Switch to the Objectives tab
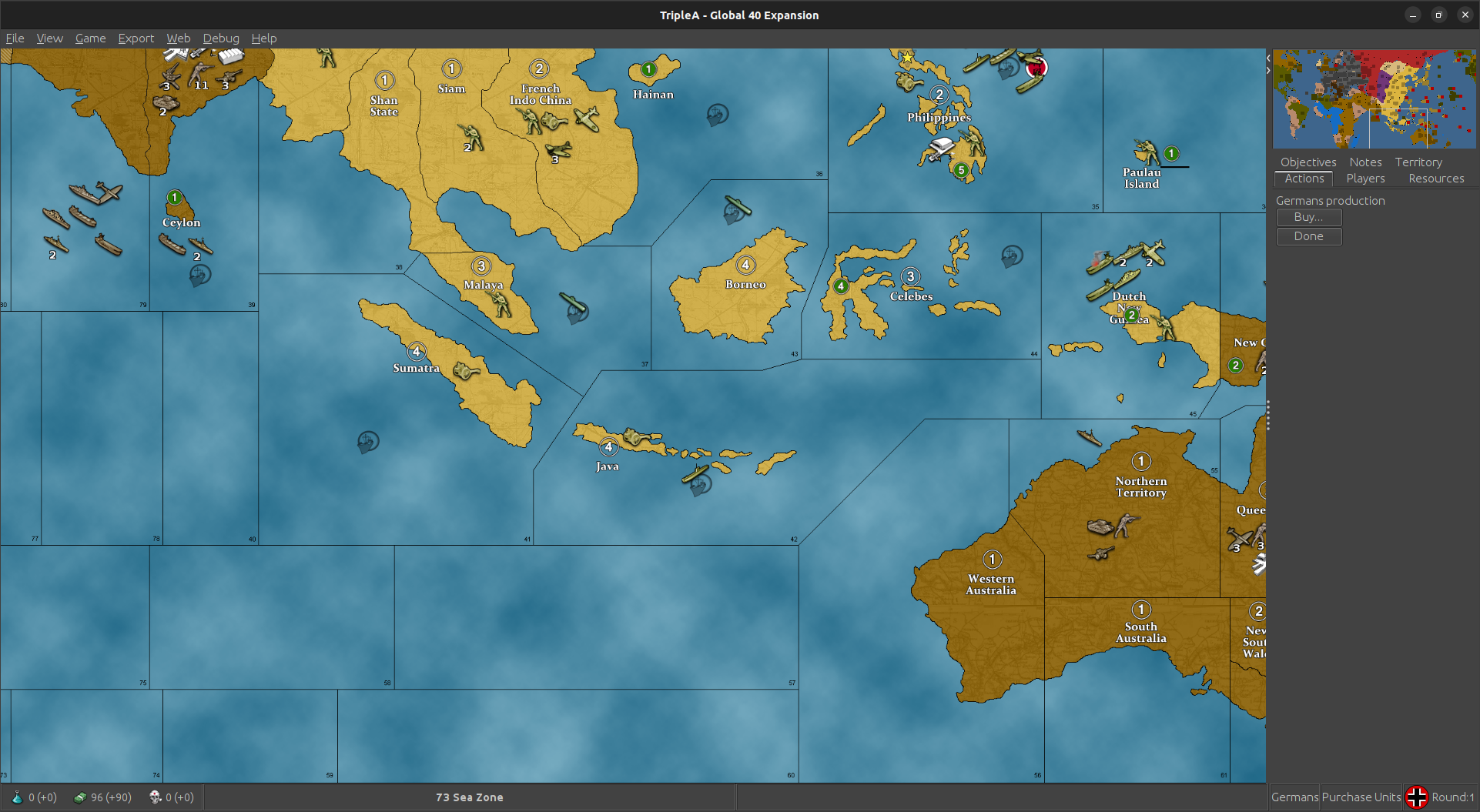Screen dimensions: 1480x812 coord(1308,162)
